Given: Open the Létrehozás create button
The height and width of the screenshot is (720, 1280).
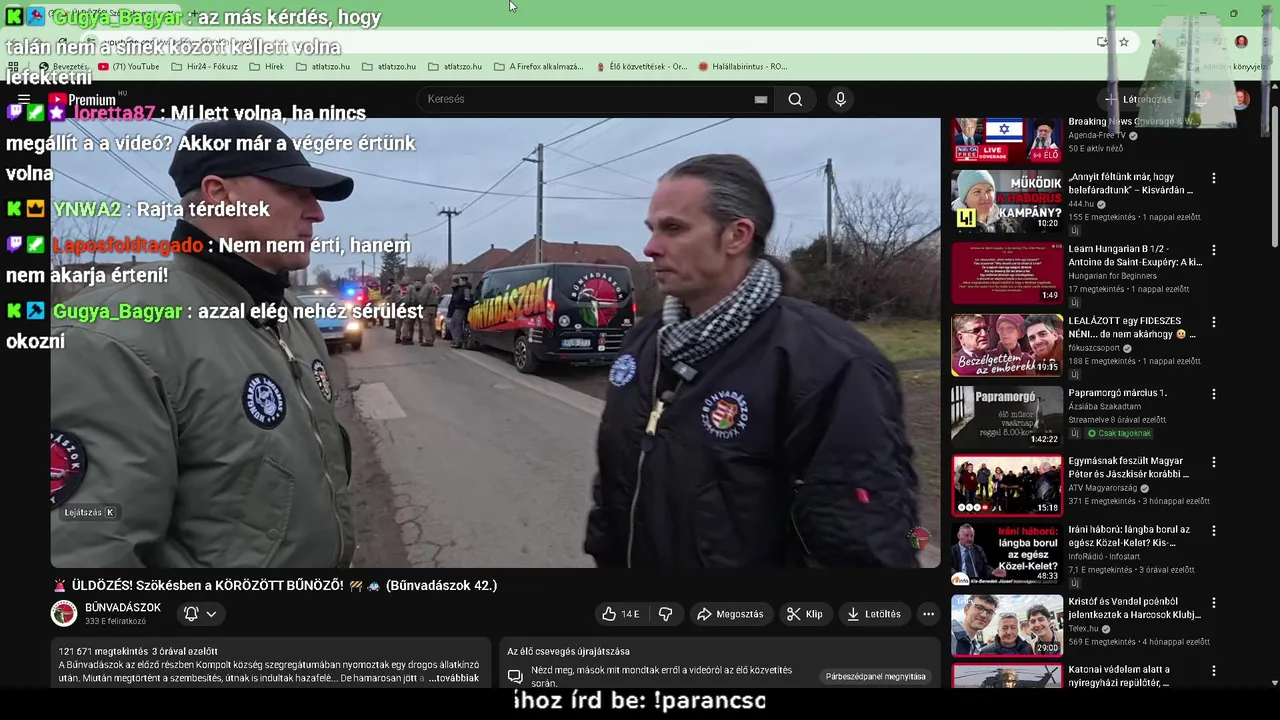Looking at the screenshot, I should tap(1138, 99).
